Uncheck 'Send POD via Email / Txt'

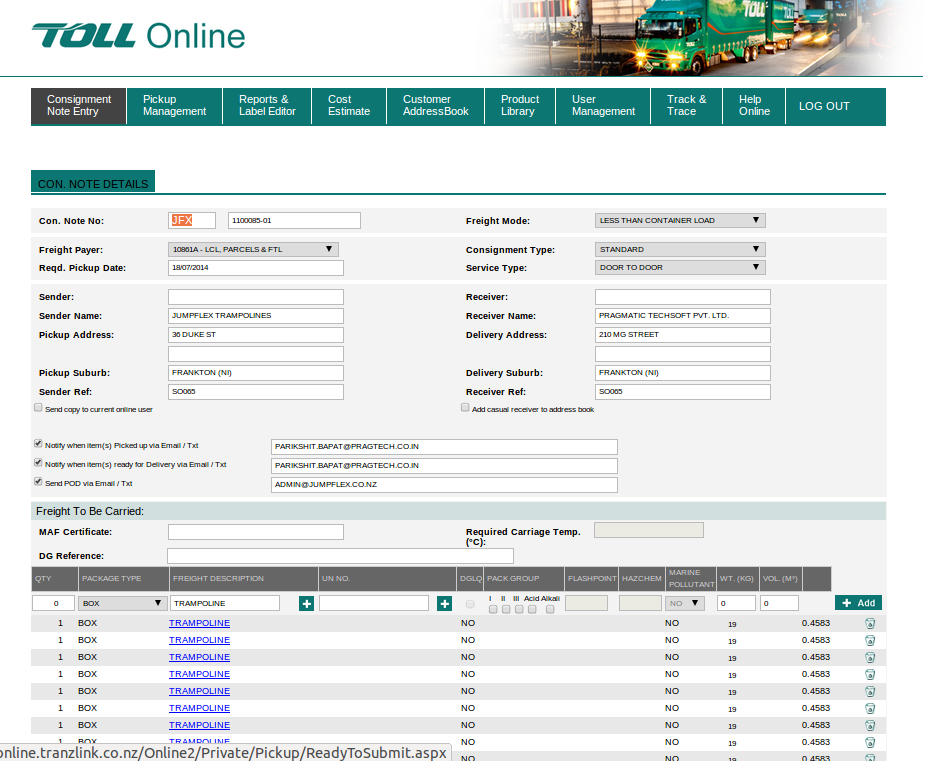38,482
